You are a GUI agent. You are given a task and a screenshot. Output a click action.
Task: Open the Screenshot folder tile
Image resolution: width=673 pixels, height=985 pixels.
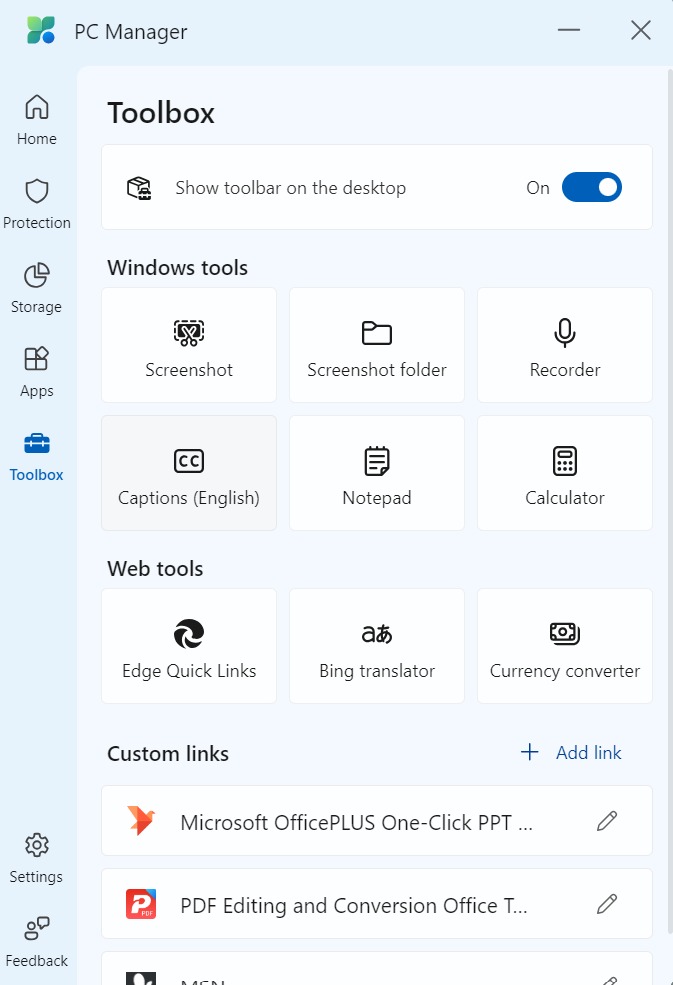(x=377, y=345)
